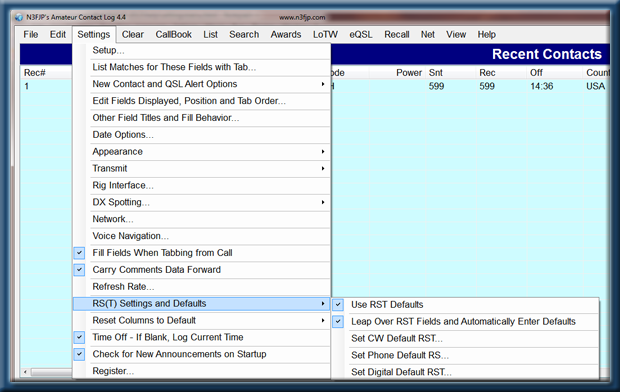Open the Awards menu
This screenshot has height=392, width=620.
(x=285, y=34)
